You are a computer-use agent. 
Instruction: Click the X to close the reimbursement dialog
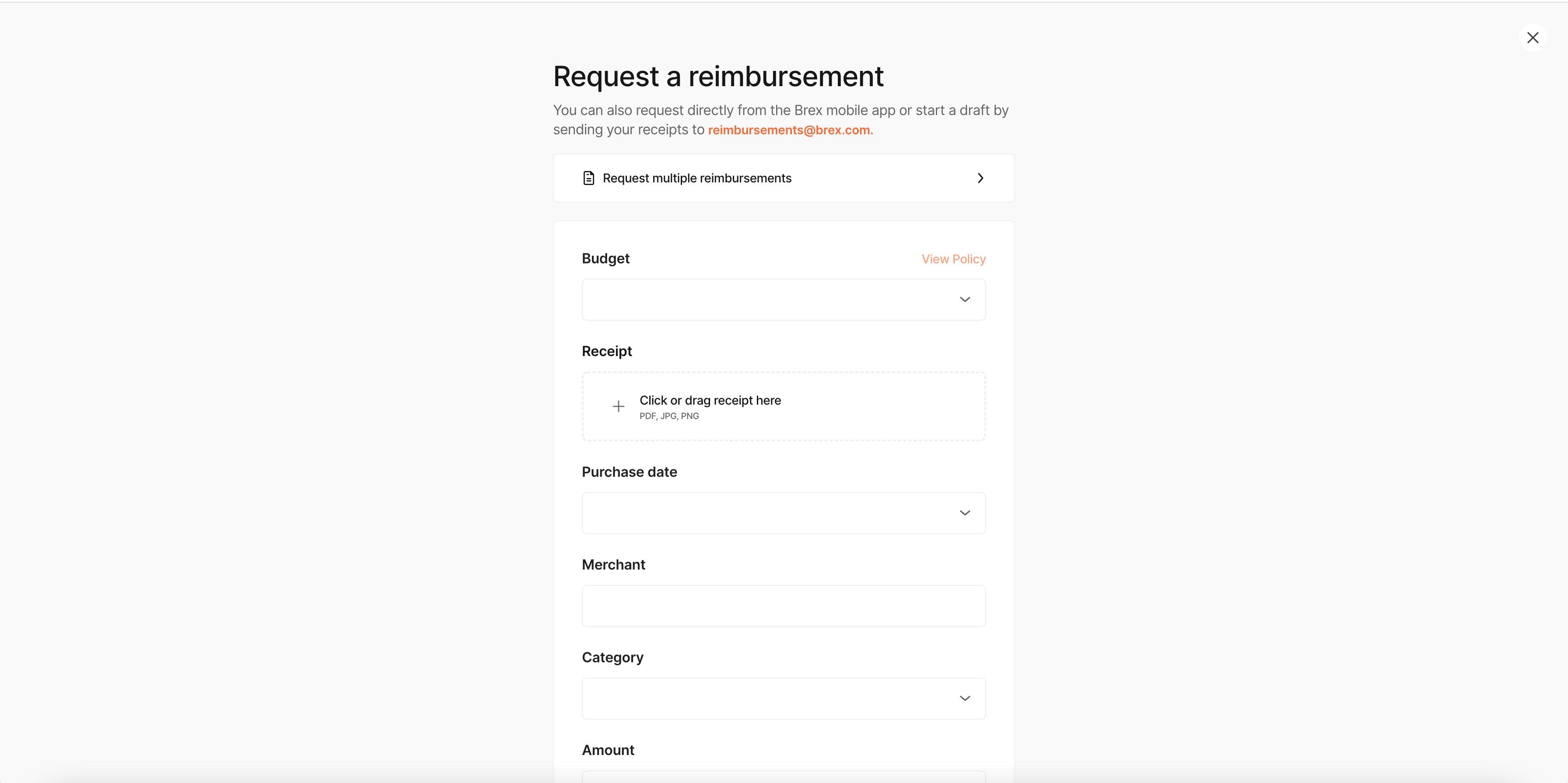[x=1533, y=37]
